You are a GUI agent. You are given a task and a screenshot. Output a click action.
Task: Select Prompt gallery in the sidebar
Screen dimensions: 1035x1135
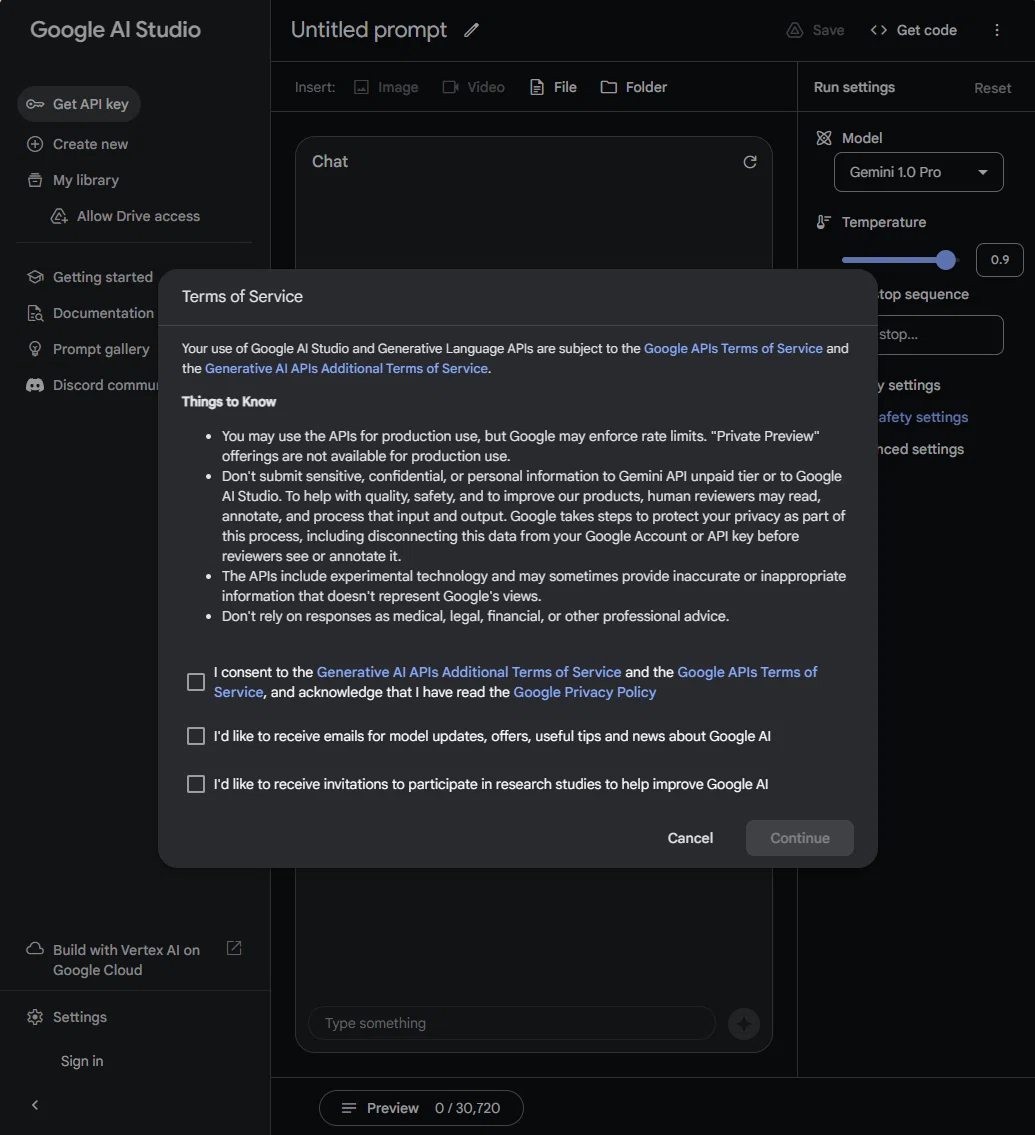click(101, 349)
